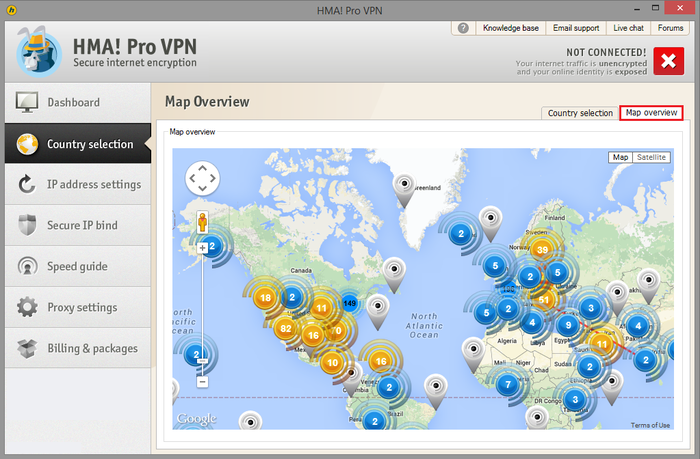Pan the map right with the right arrow
This screenshot has width=700, height=459.
[213, 178]
